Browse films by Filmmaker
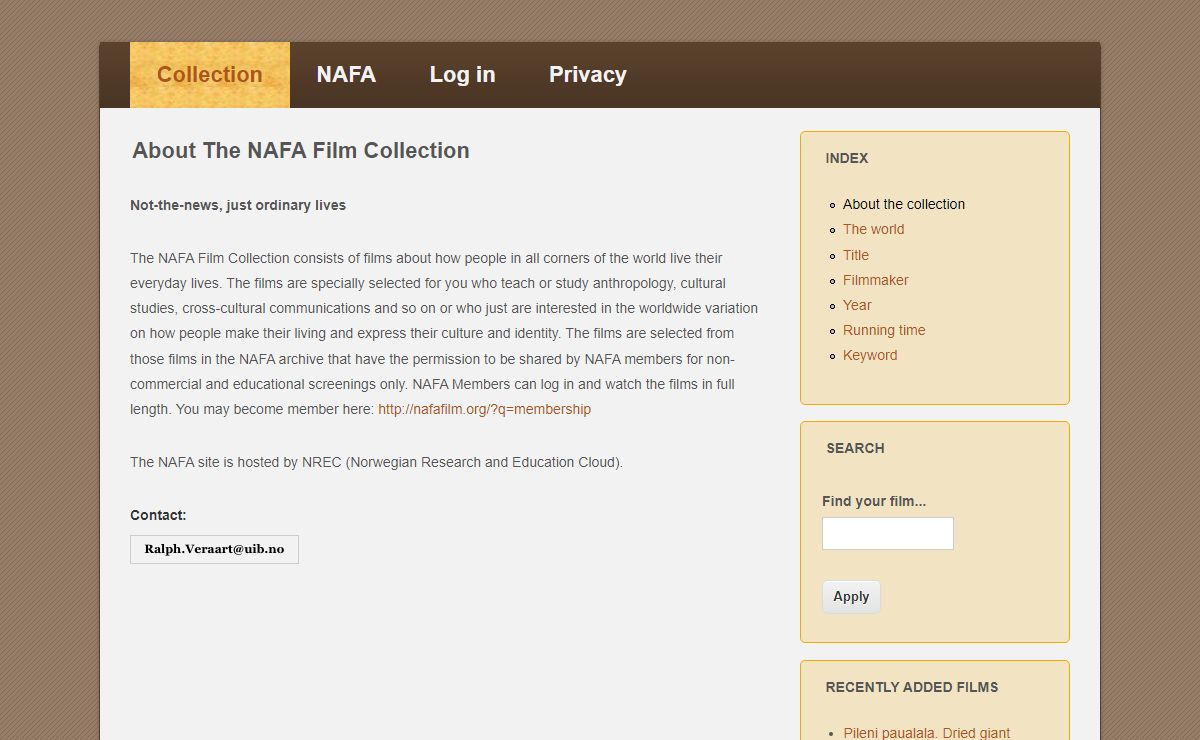 pyautogui.click(x=876, y=280)
